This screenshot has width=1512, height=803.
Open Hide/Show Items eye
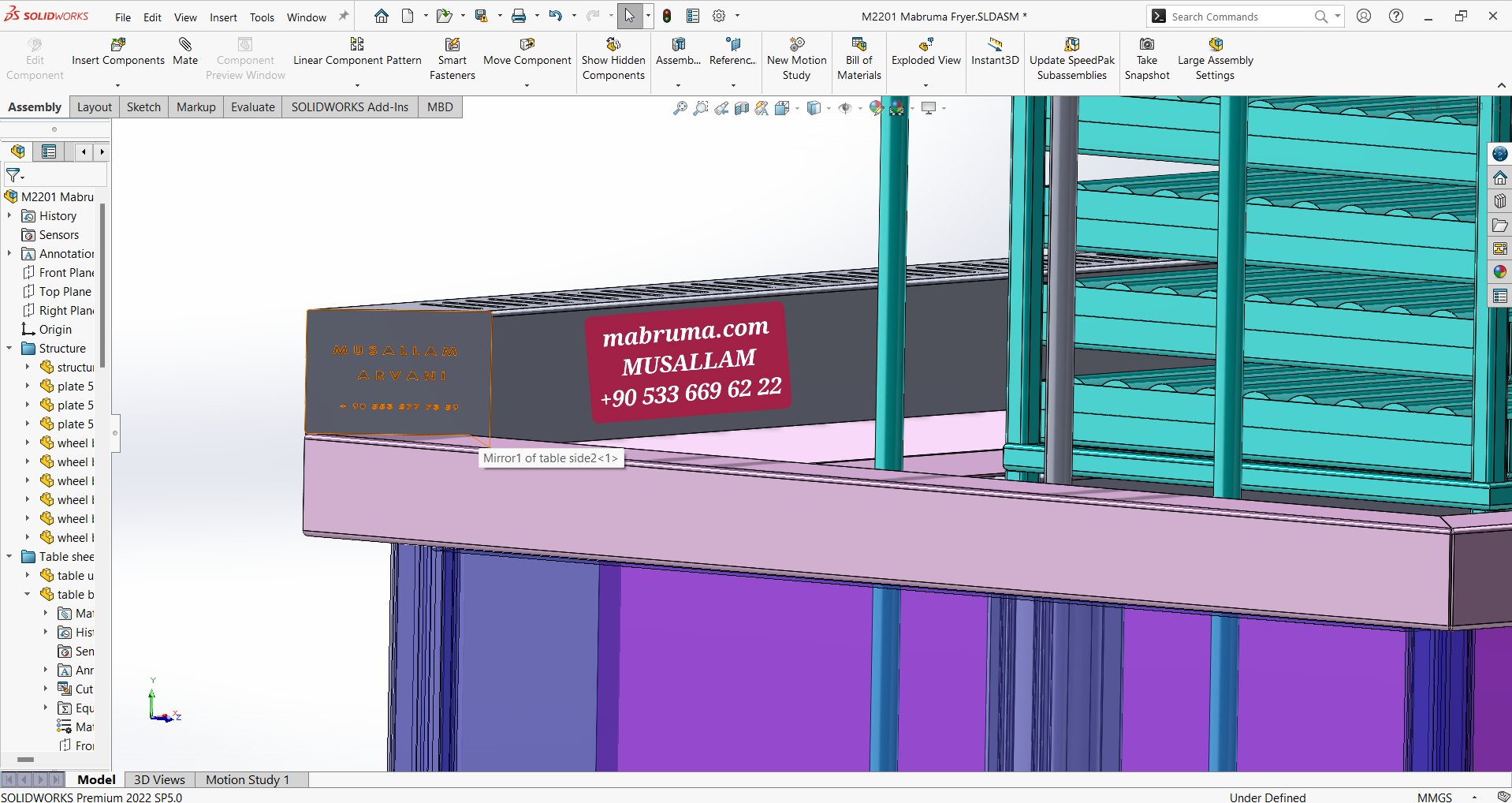(x=845, y=108)
